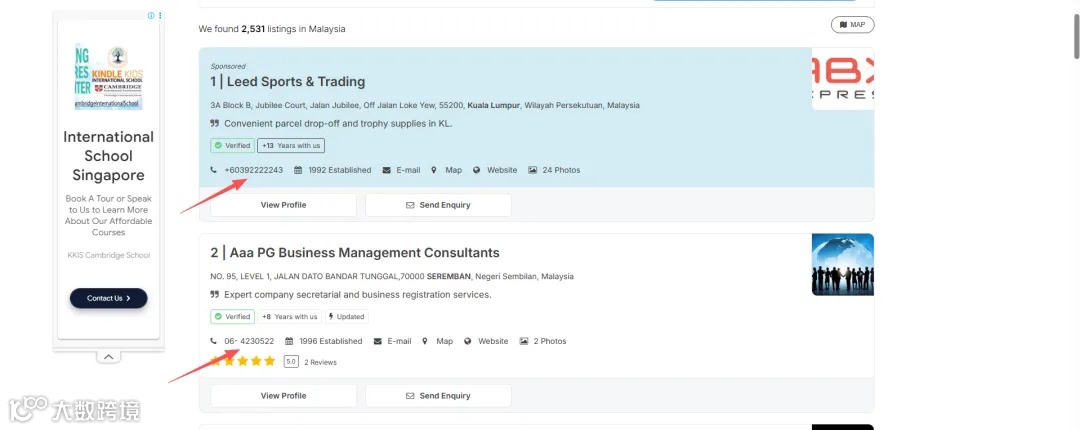
Task: Open the MAP view button
Action: point(852,25)
